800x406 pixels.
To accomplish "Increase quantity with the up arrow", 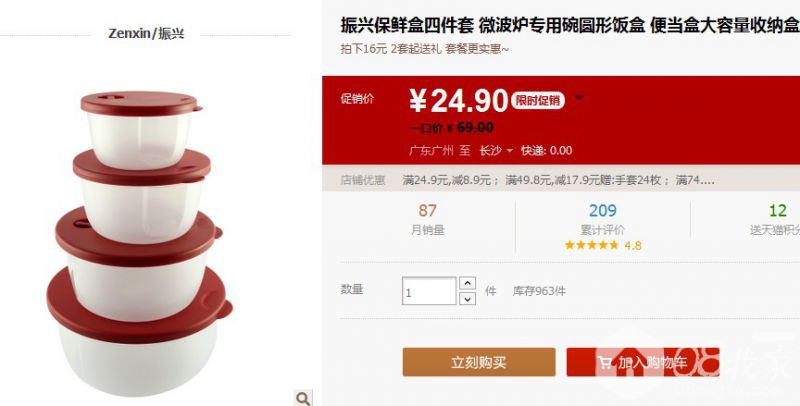I will (x=467, y=283).
